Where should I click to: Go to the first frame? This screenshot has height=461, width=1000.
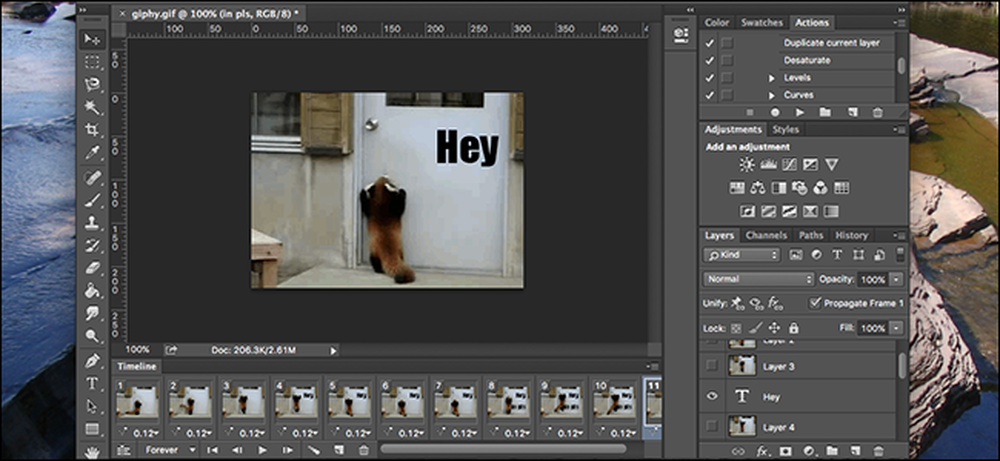pos(212,450)
